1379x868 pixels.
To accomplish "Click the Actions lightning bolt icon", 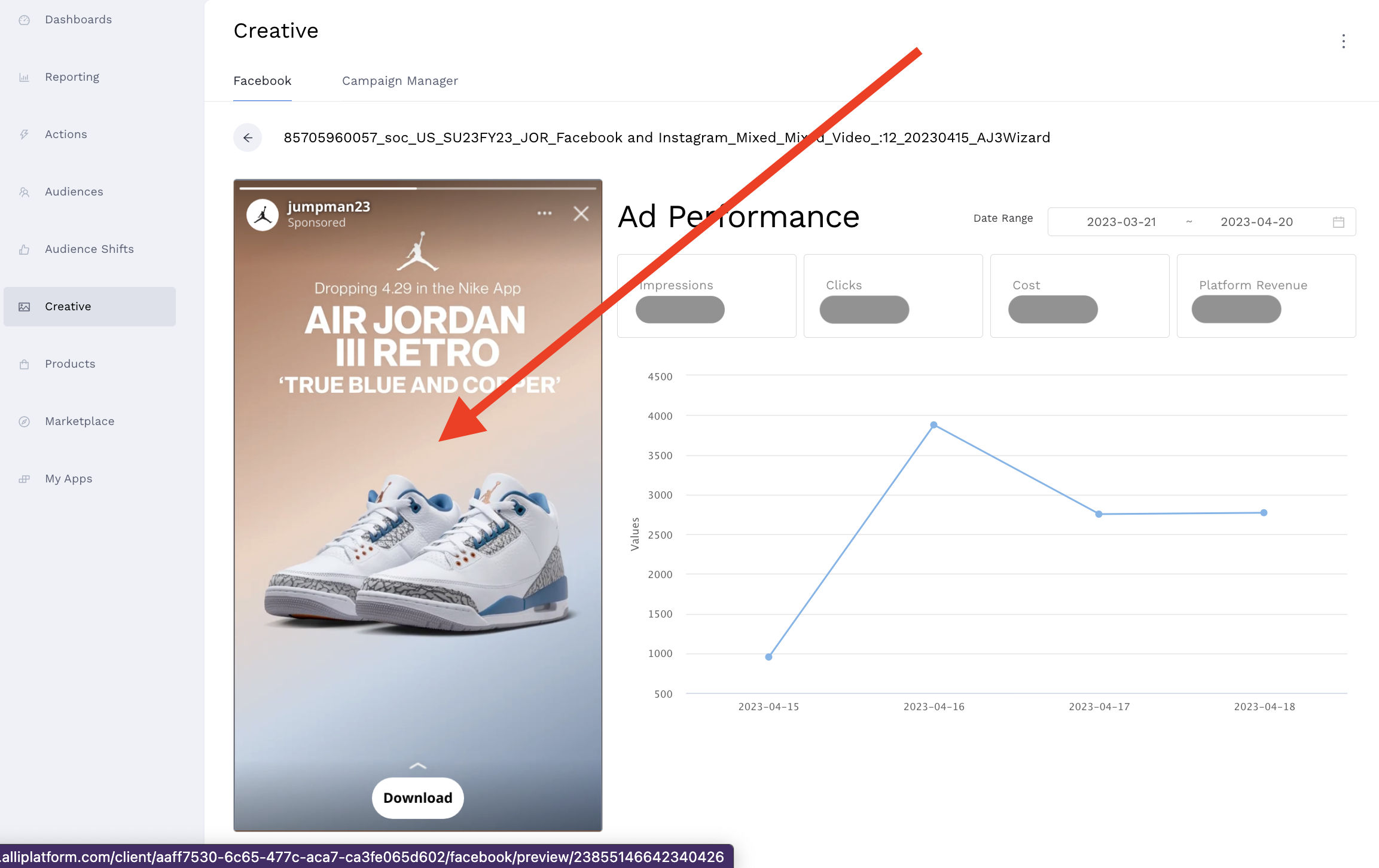I will coord(24,135).
